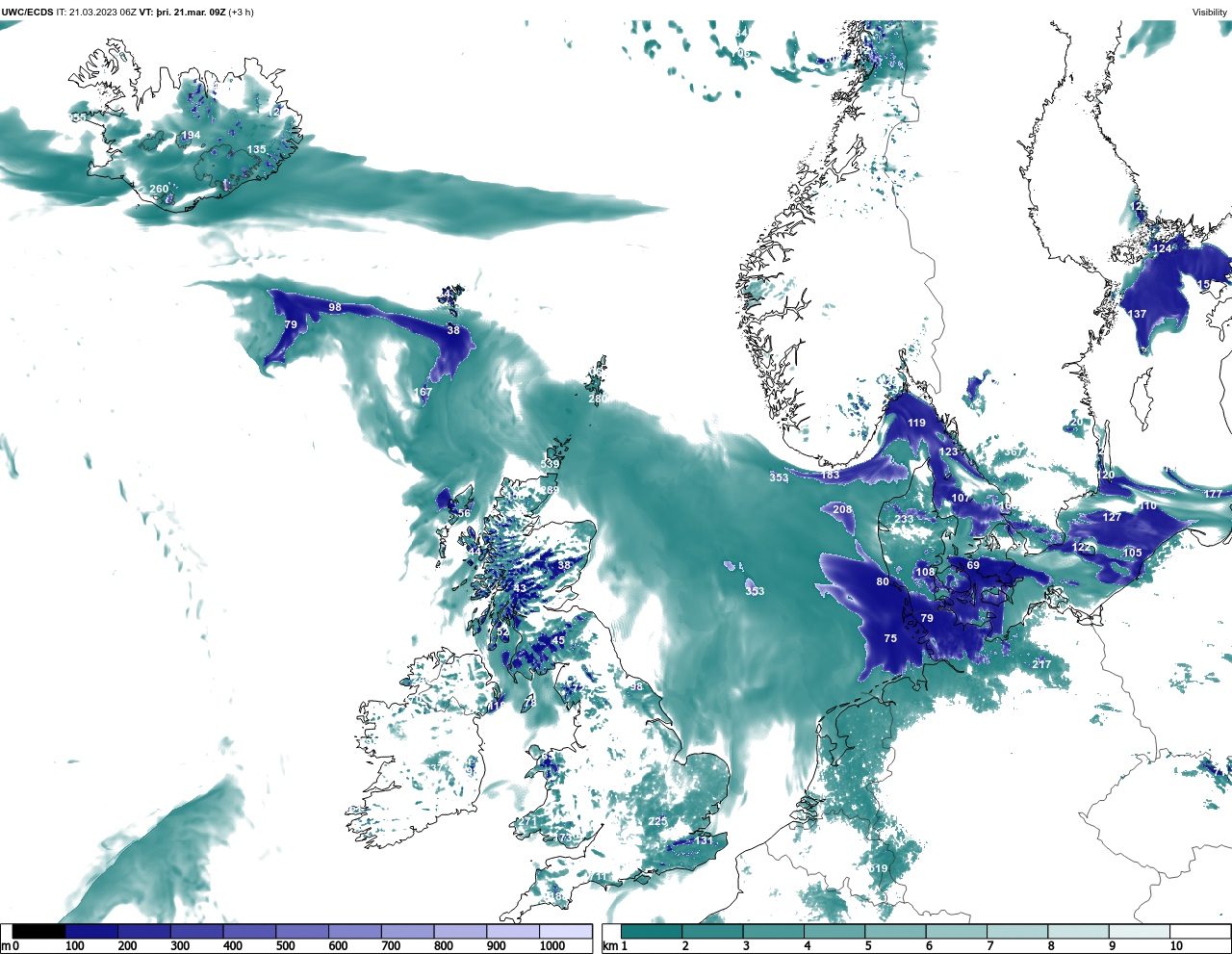The width and height of the screenshot is (1232, 954).
Task: Click the '108' value over Denmark
Action: (x=925, y=572)
